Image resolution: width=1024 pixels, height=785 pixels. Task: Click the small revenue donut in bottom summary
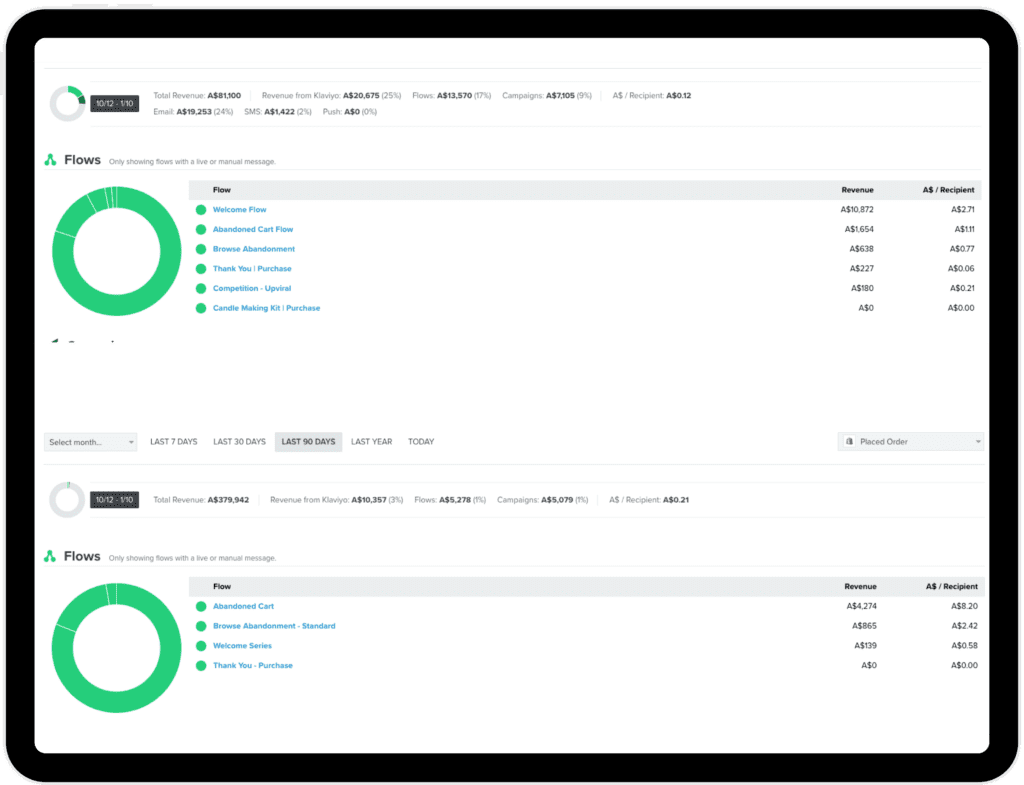click(68, 499)
